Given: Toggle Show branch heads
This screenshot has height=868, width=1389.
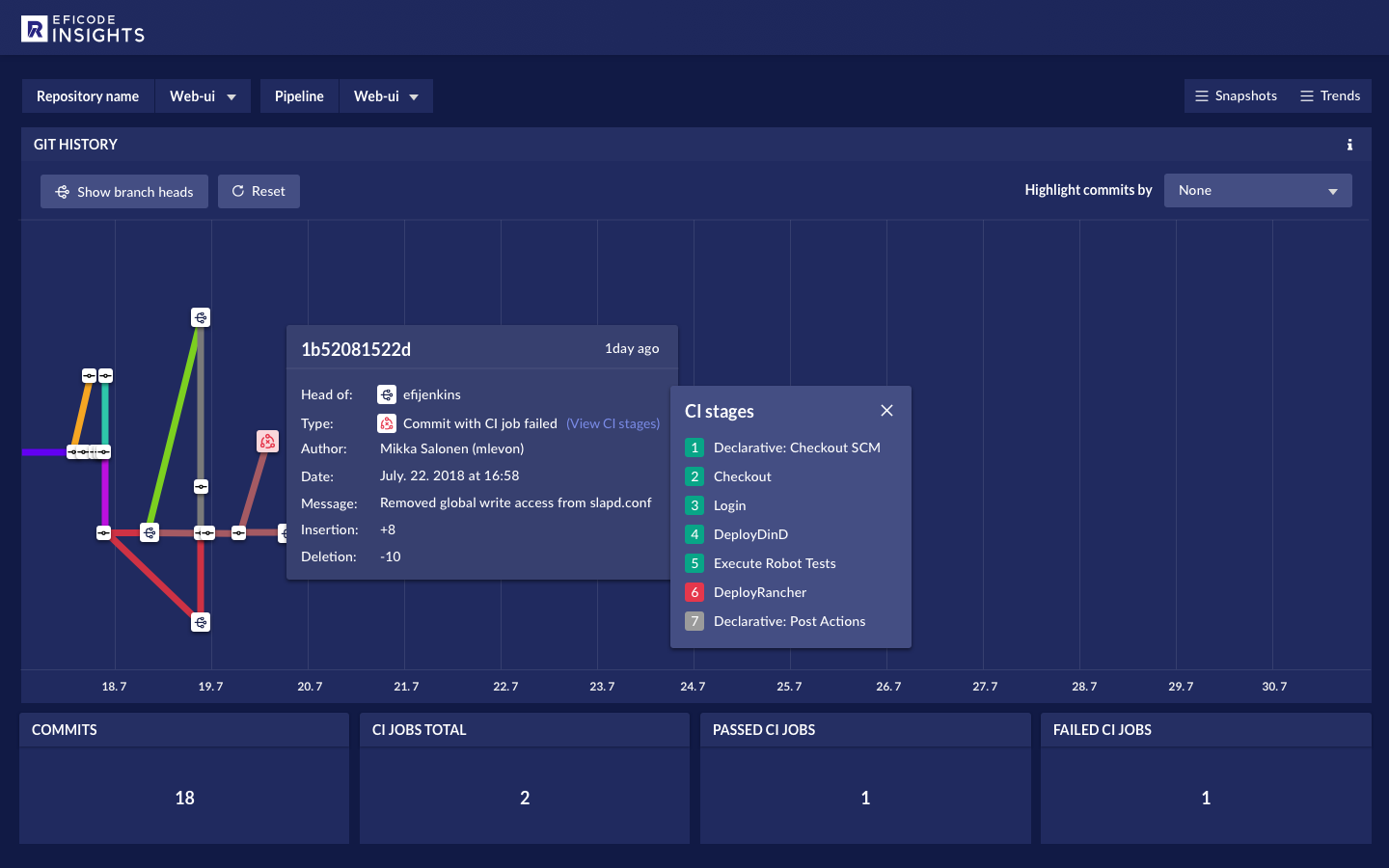Looking at the screenshot, I should (x=124, y=192).
